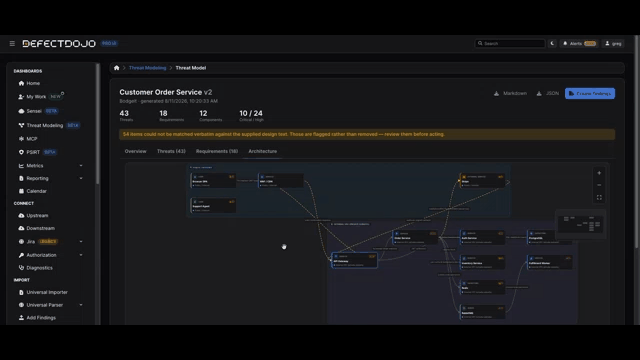Open Sensei in the sidebar
Image resolution: width=640 pixels, height=360 pixels.
coord(34,111)
